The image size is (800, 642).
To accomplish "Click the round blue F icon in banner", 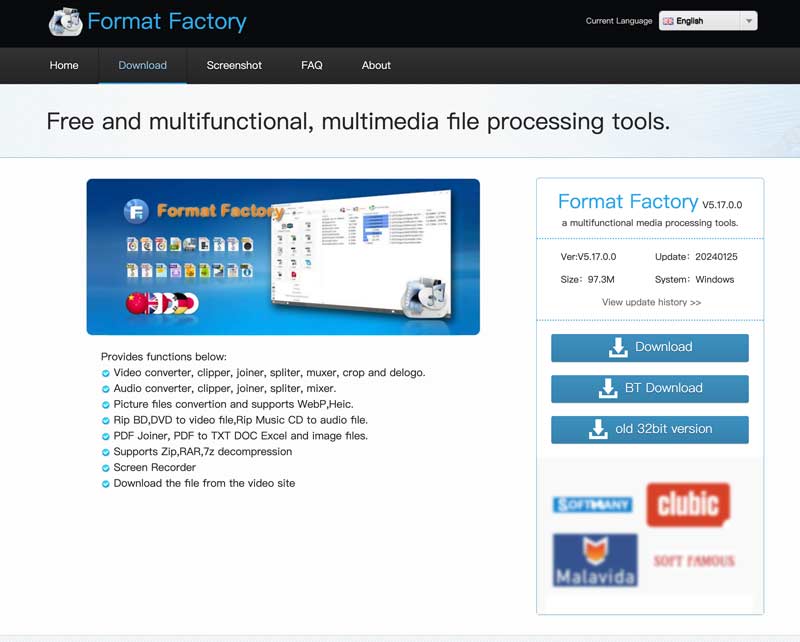I will click(136, 211).
